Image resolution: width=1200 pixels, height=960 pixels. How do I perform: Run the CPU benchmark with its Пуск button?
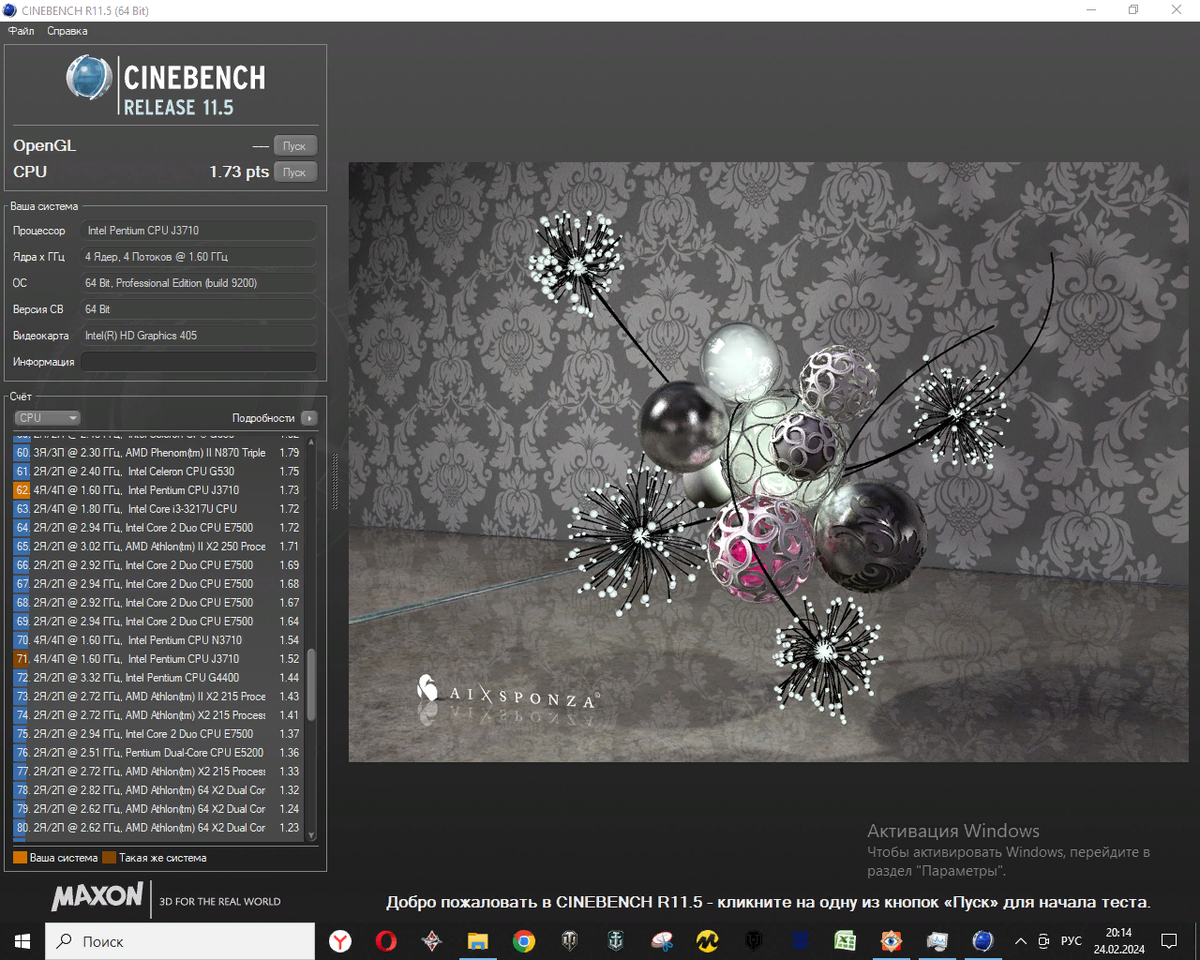(295, 172)
